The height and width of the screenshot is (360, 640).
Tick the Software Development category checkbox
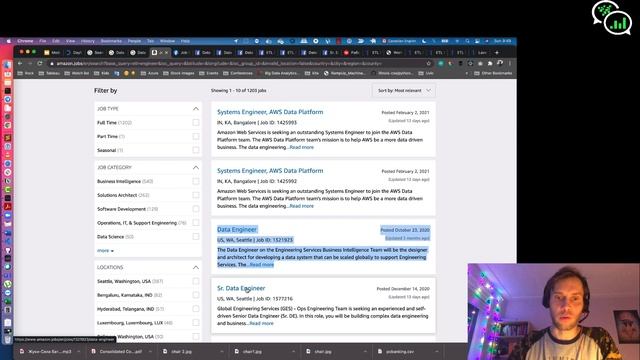tap(196, 209)
